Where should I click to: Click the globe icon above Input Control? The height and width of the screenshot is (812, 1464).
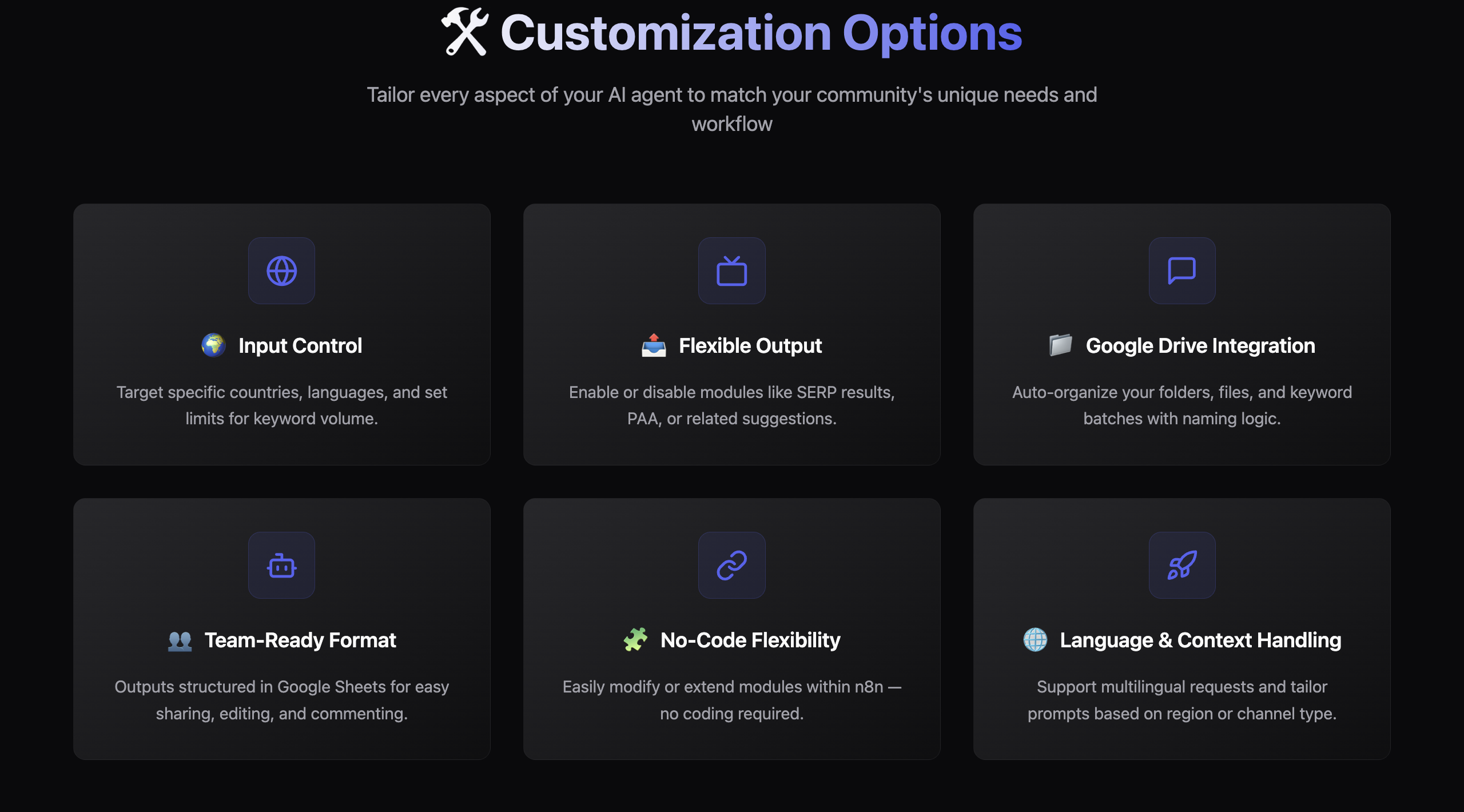tap(281, 270)
